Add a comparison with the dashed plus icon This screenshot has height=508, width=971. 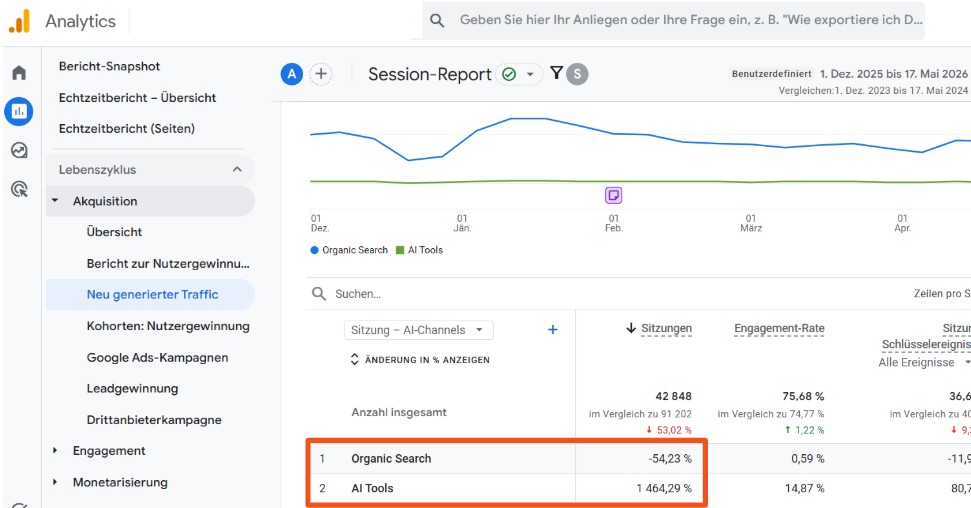point(321,74)
